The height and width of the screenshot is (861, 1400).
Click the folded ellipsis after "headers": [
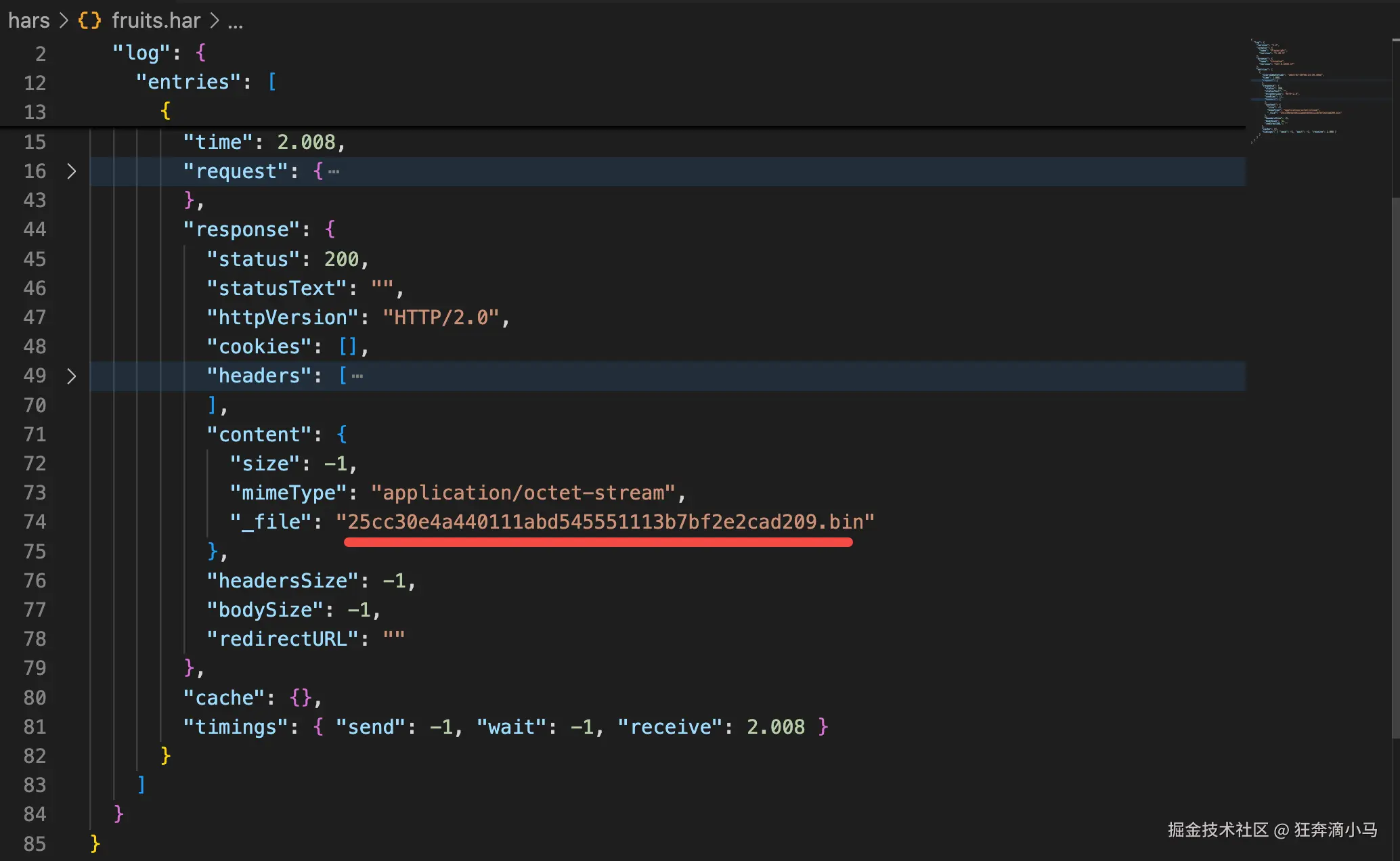pos(357,376)
